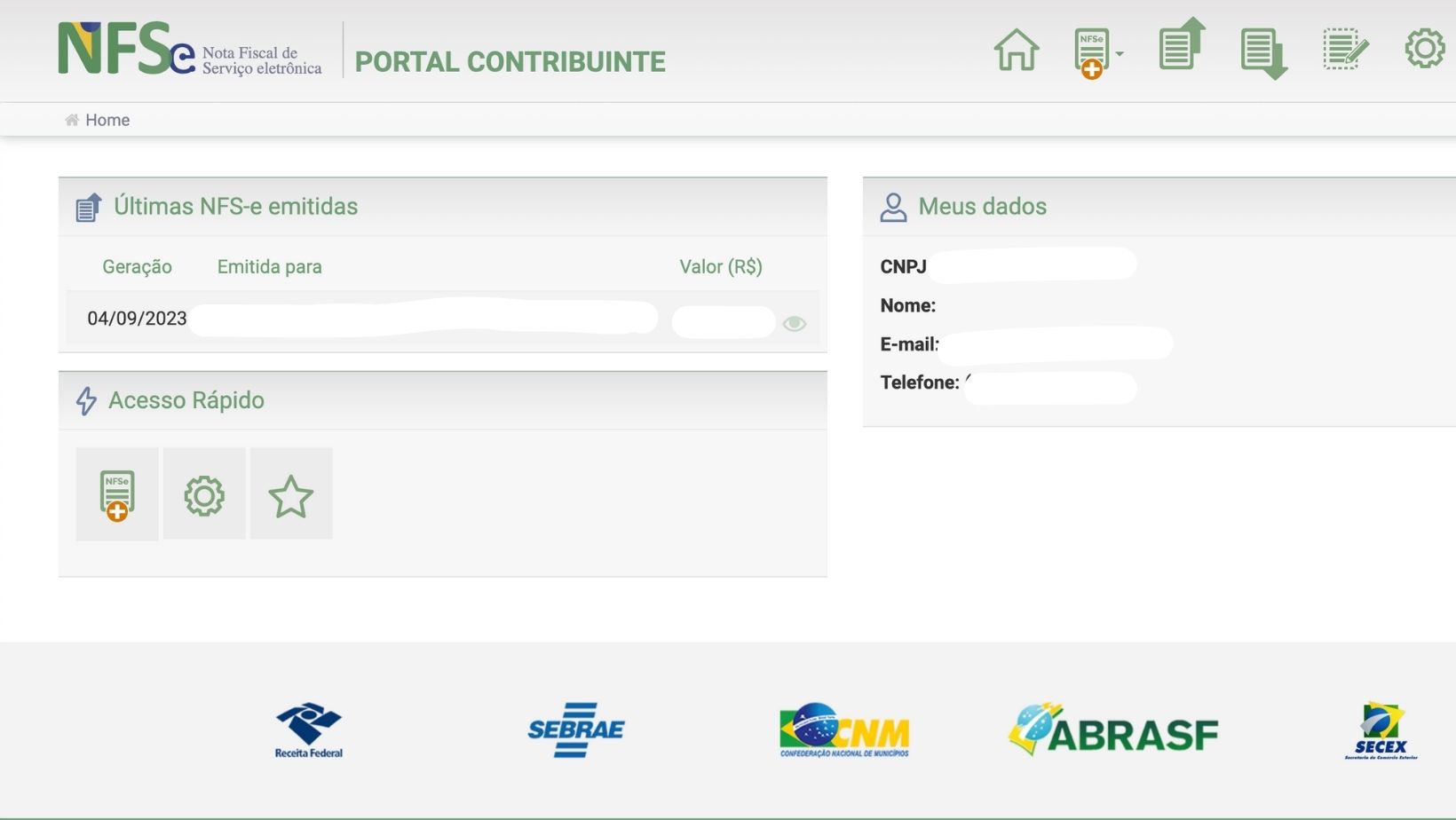
Task: Open the star favorites icon in Acesso Rápido
Action: 291,493
